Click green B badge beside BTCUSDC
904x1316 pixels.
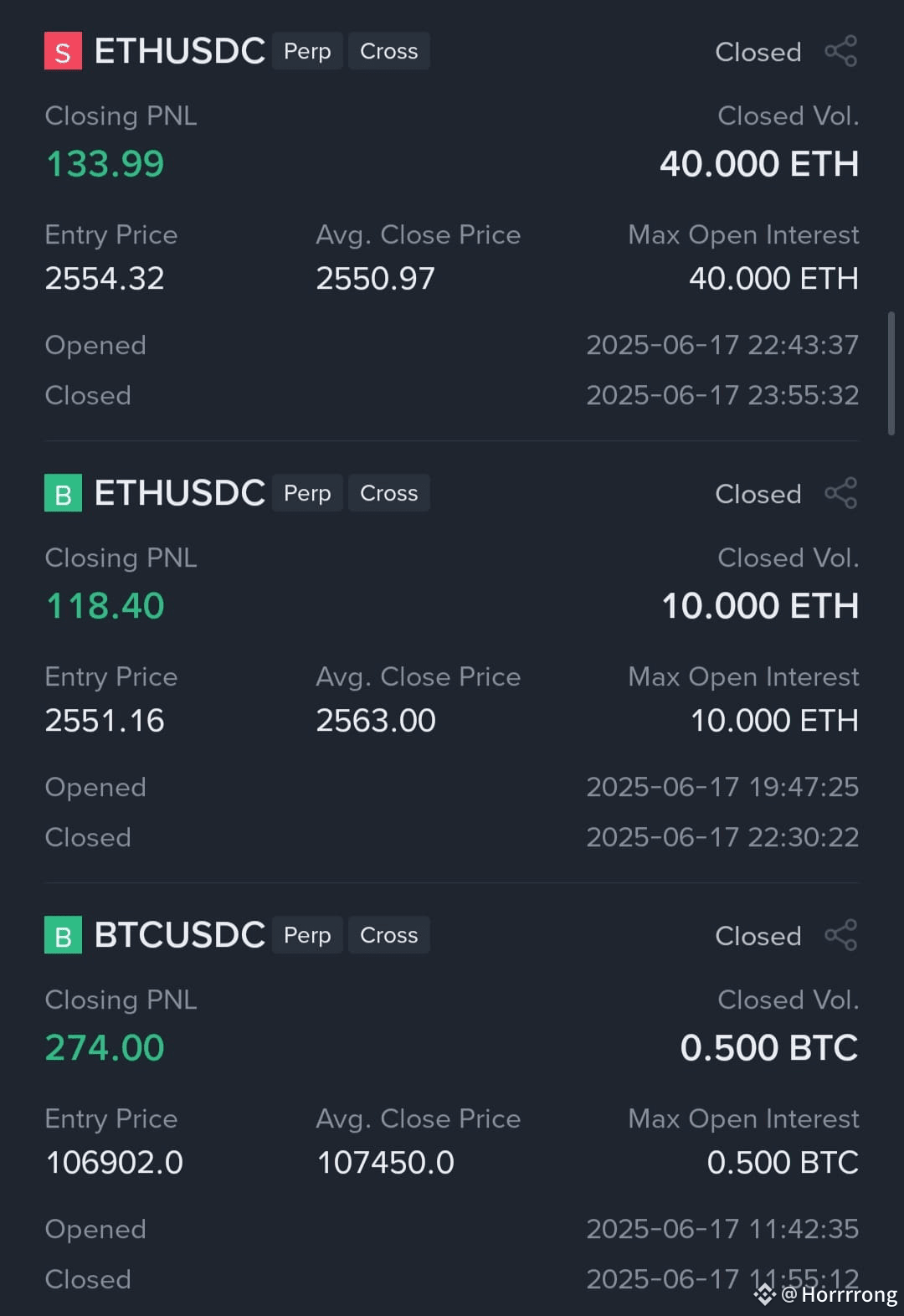coord(63,935)
